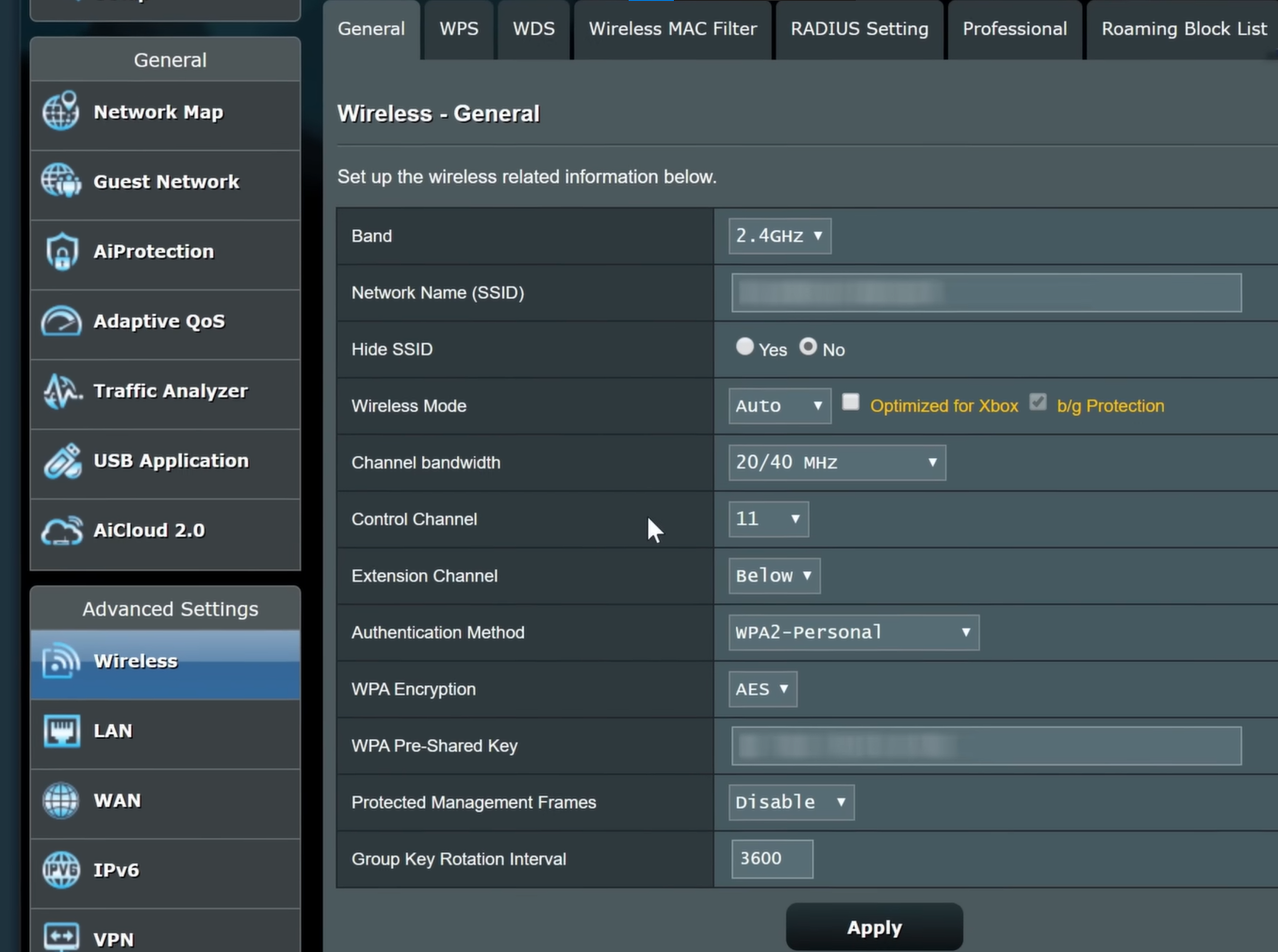Select the AiProtection shield icon
This screenshot has width=1278, height=952.
tap(61, 252)
